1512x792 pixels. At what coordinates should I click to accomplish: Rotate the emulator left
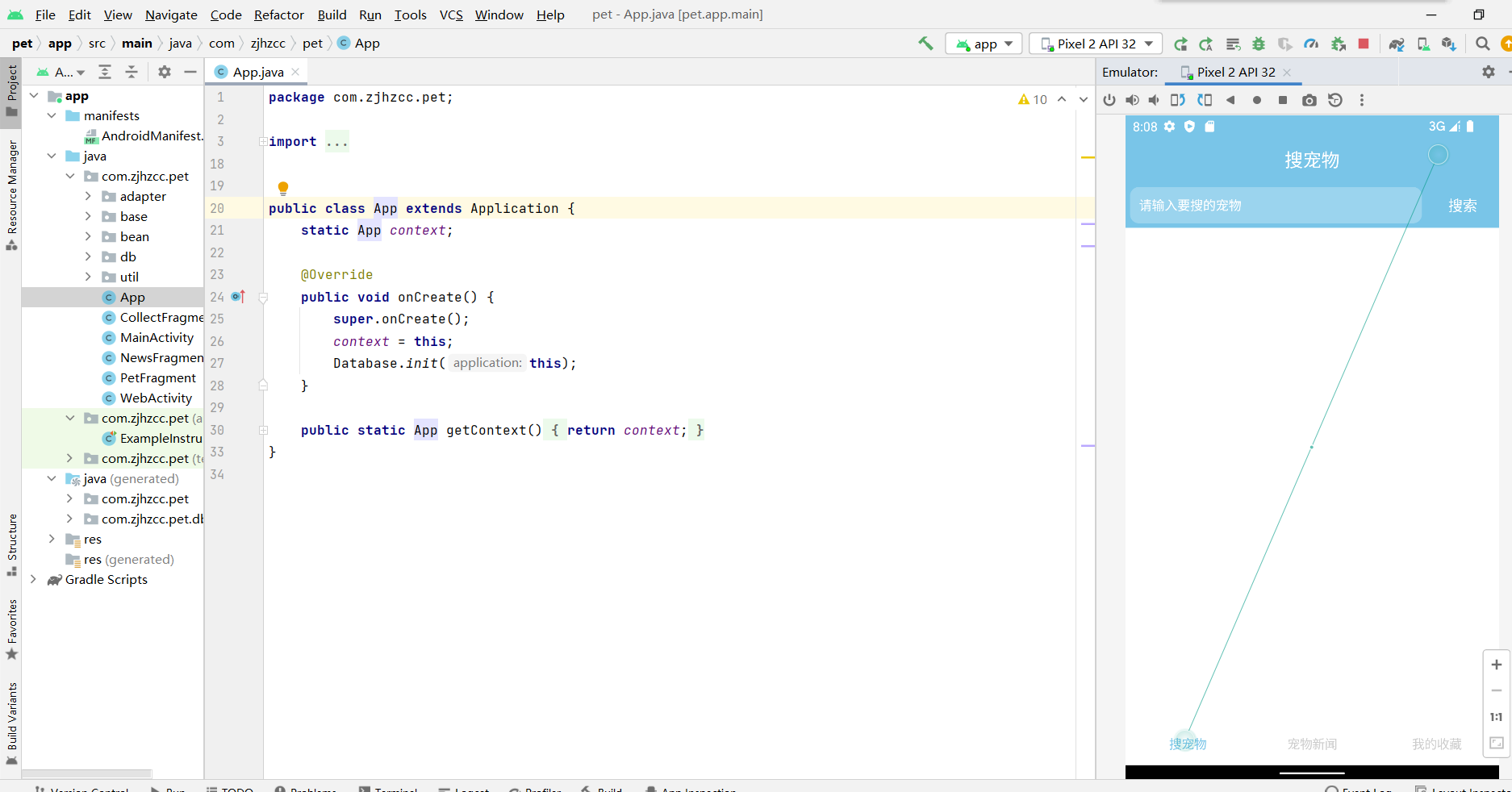[1178, 100]
